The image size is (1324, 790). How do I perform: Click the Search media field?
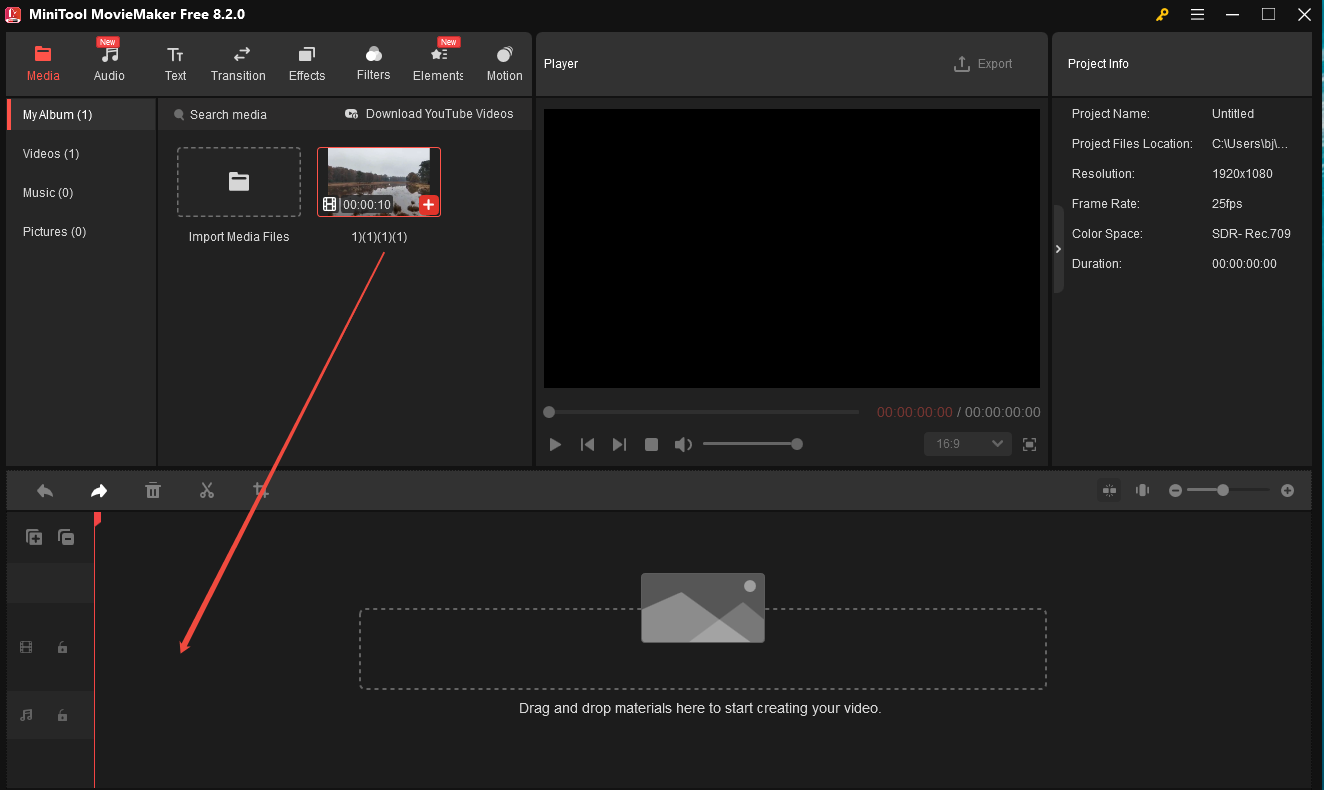[228, 114]
